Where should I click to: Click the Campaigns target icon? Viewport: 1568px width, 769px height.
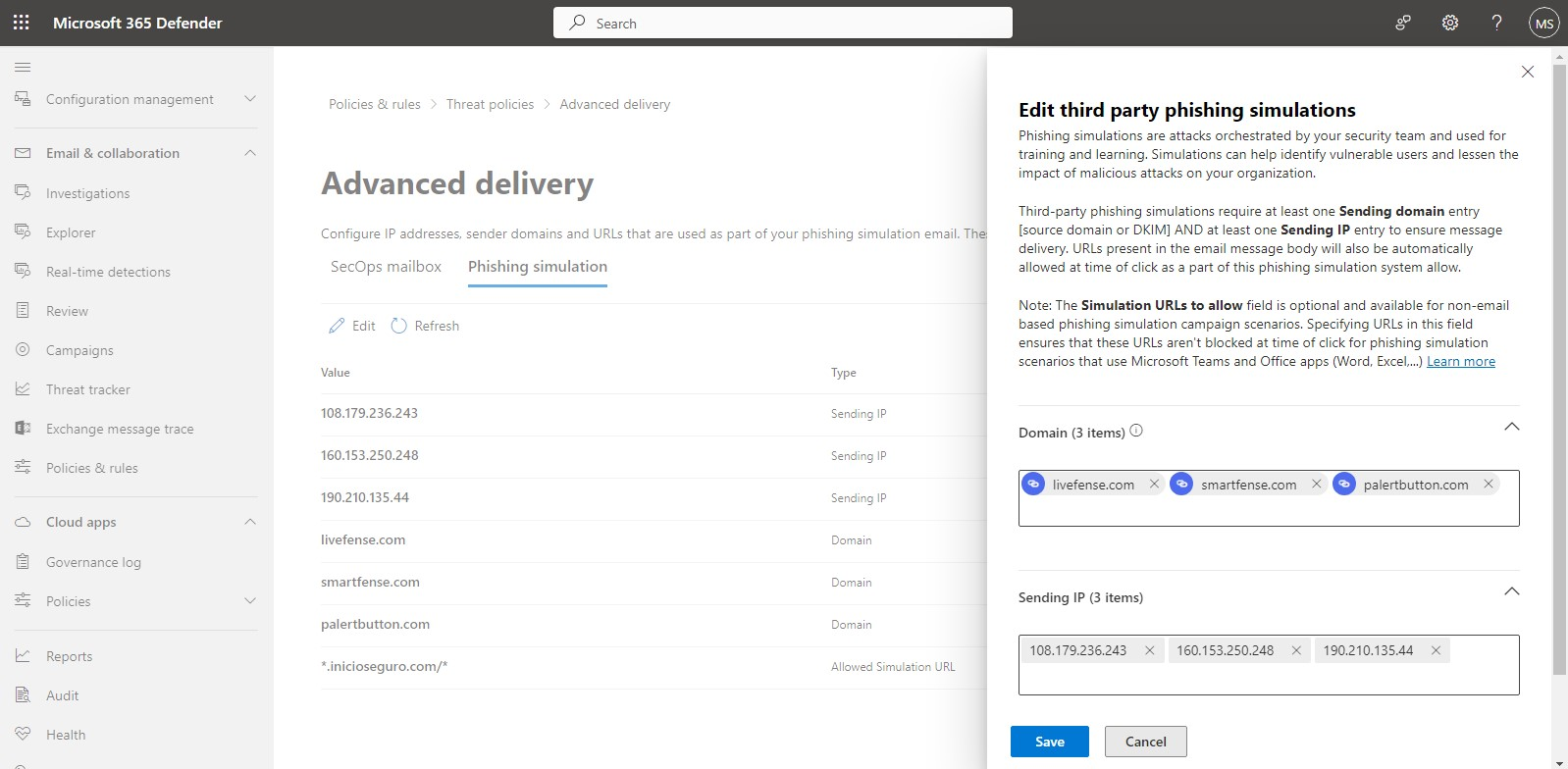23,350
